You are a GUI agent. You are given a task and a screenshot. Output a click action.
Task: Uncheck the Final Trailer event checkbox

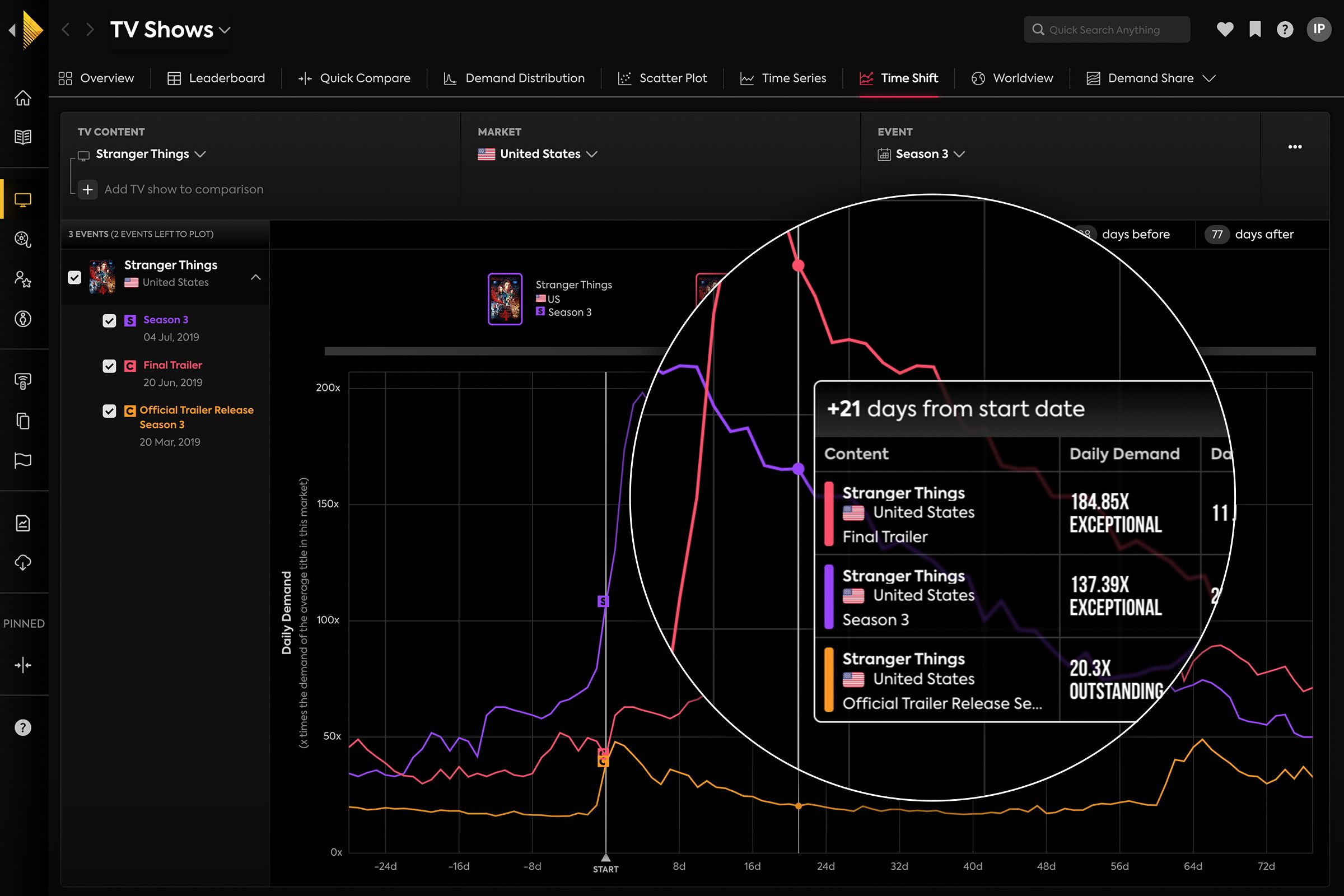pyautogui.click(x=109, y=366)
